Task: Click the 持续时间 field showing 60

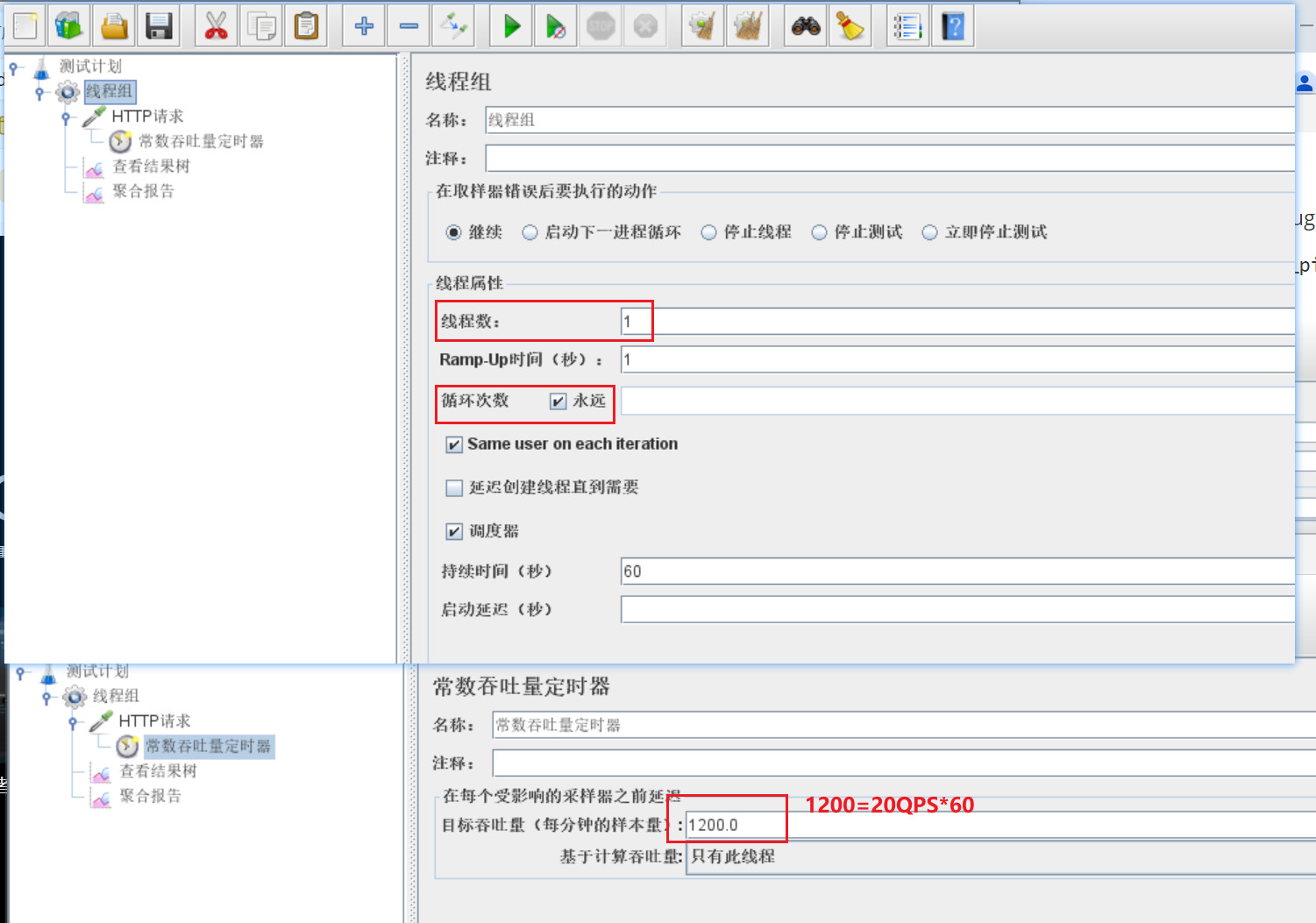Action: click(x=957, y=572)
